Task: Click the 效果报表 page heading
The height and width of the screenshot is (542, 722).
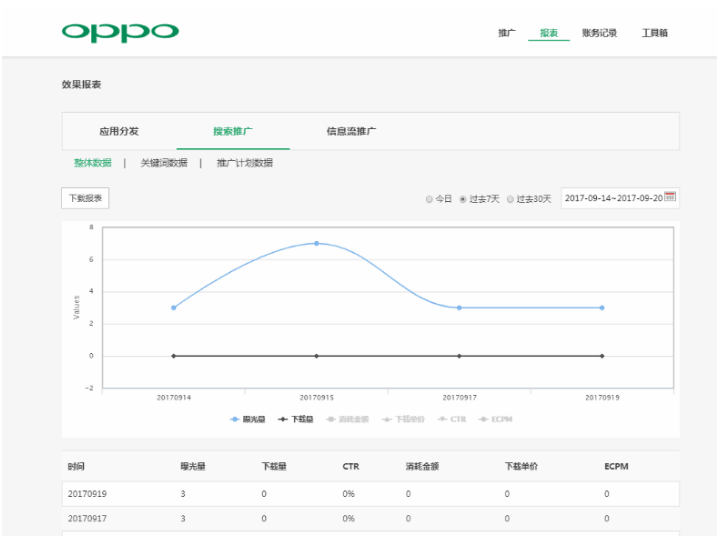Action: point(82,84)
